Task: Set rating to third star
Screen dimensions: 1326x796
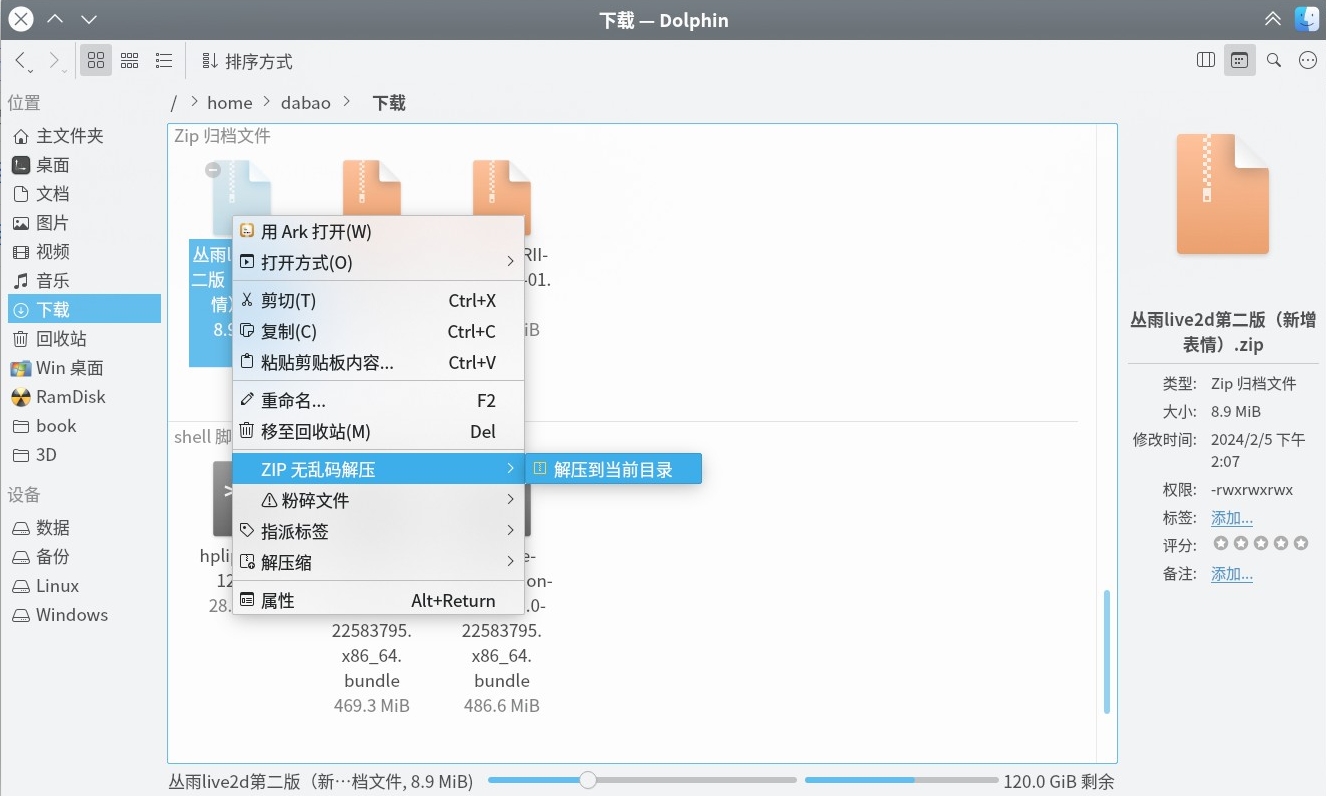Action: [1260, 544]
